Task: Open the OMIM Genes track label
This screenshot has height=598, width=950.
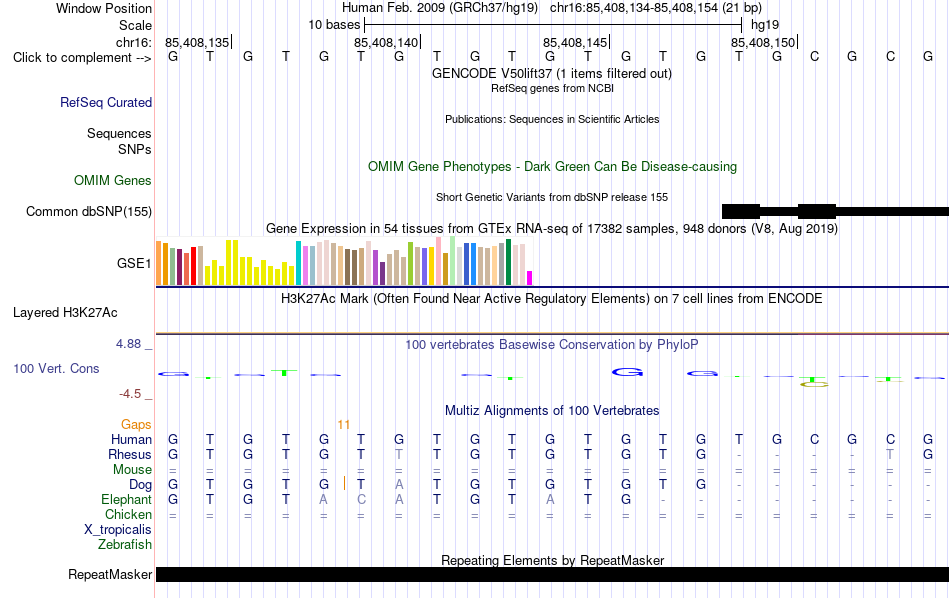Action: click(x=113, y=181)
